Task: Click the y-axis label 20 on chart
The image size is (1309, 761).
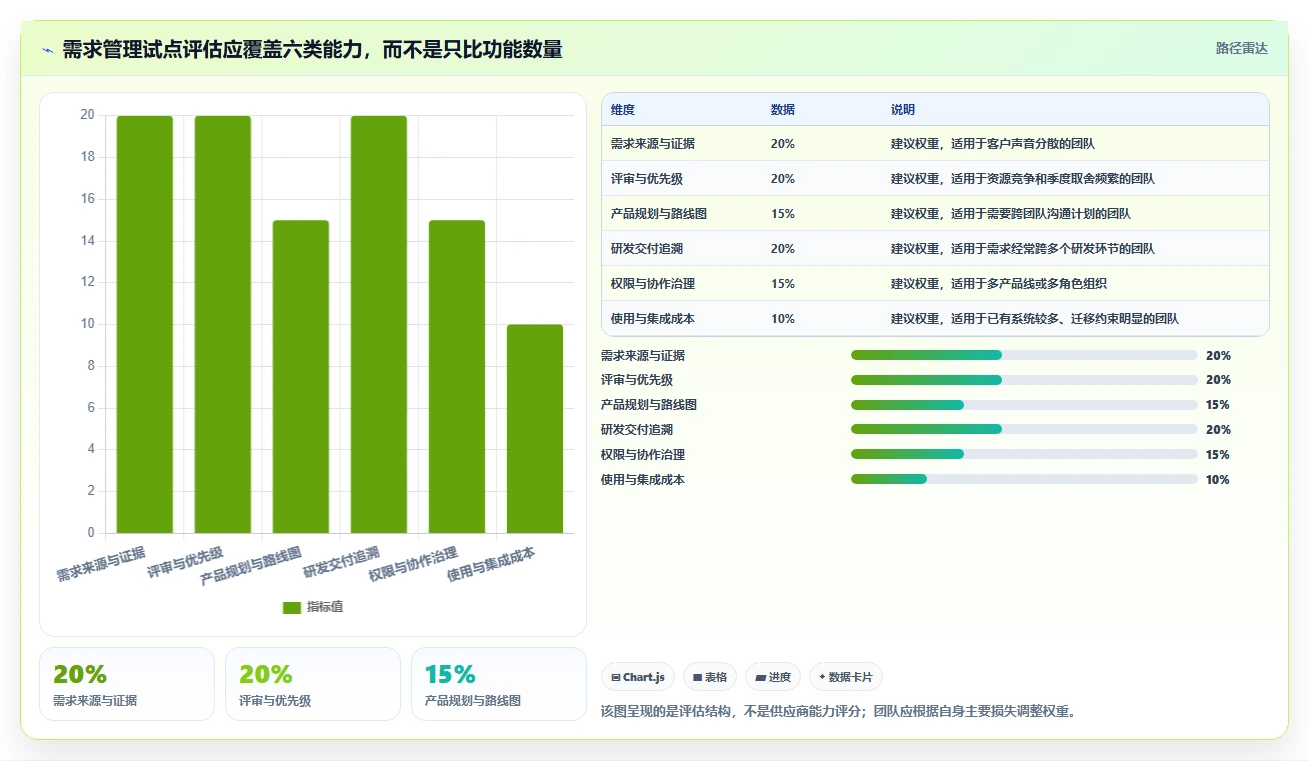Action: [x=87, y=115]
